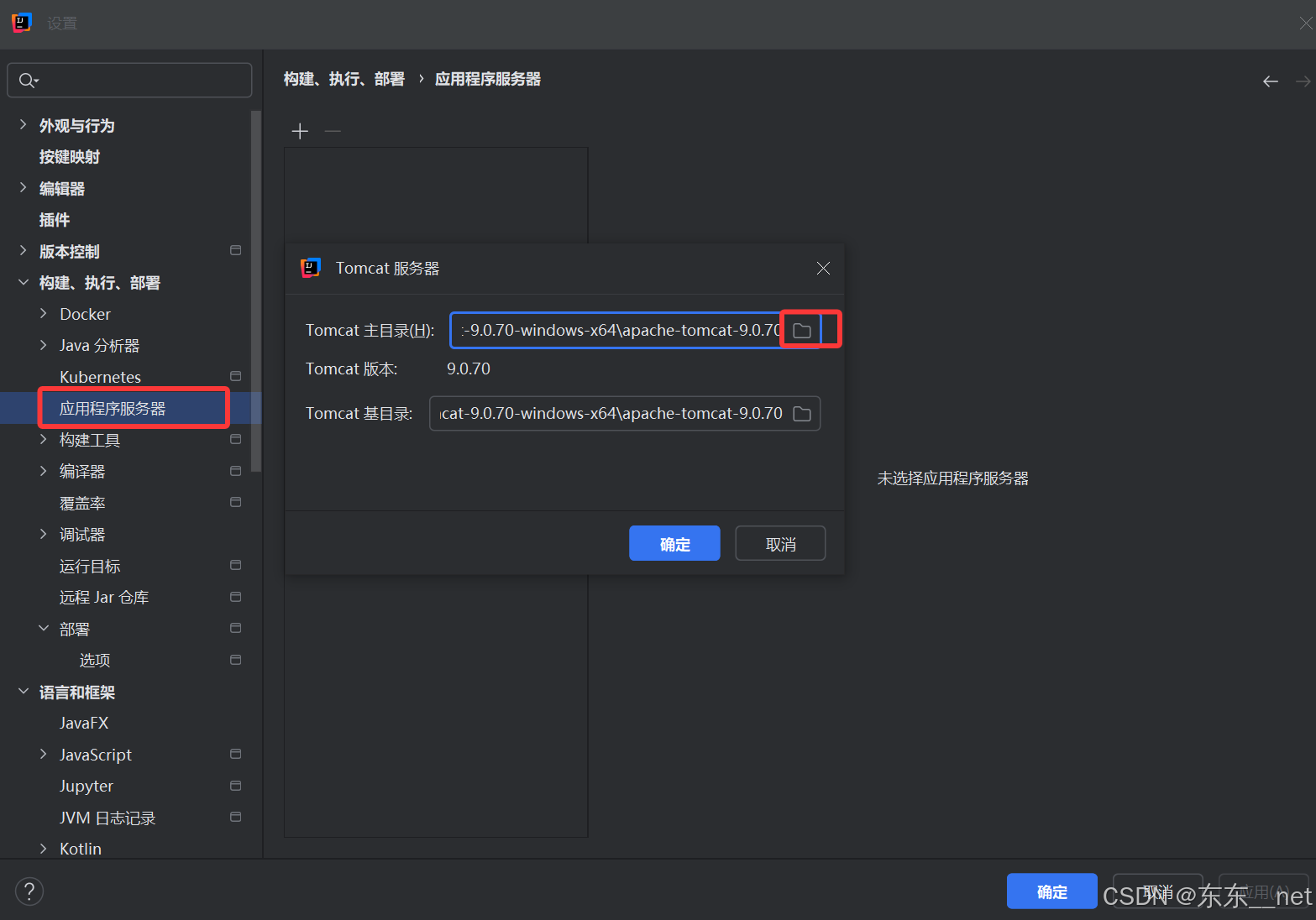Expand 构建工具 node
1316x920 pixels.
(x=44, y=439)
